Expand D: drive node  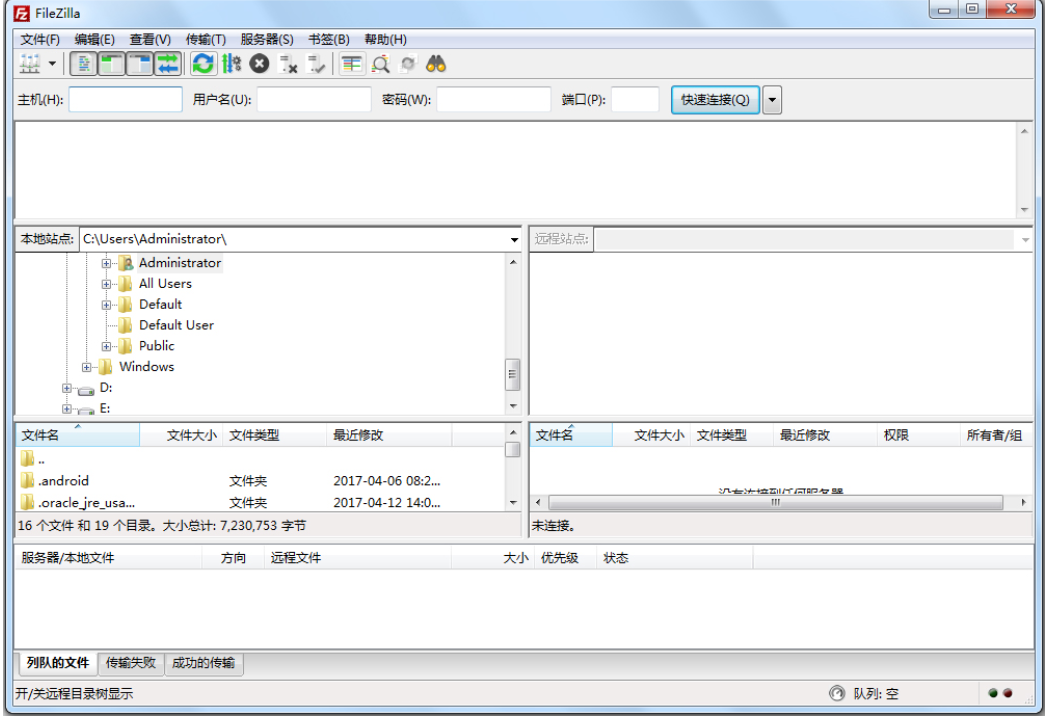[66, 387]
